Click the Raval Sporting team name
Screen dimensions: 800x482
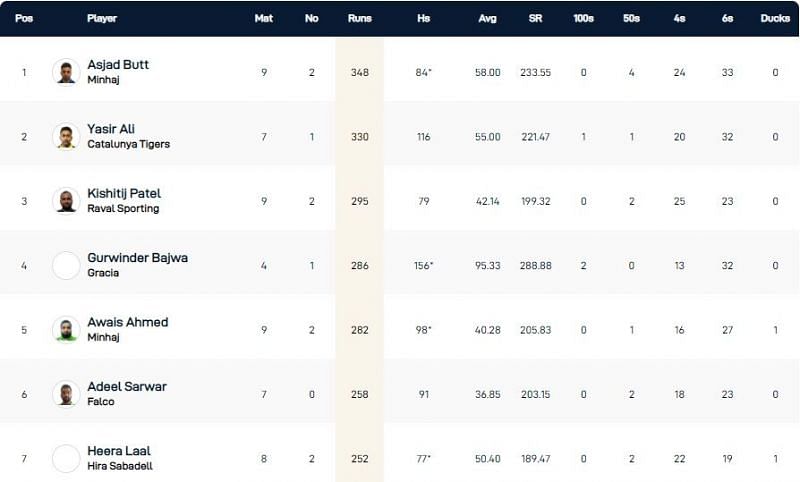123,208
